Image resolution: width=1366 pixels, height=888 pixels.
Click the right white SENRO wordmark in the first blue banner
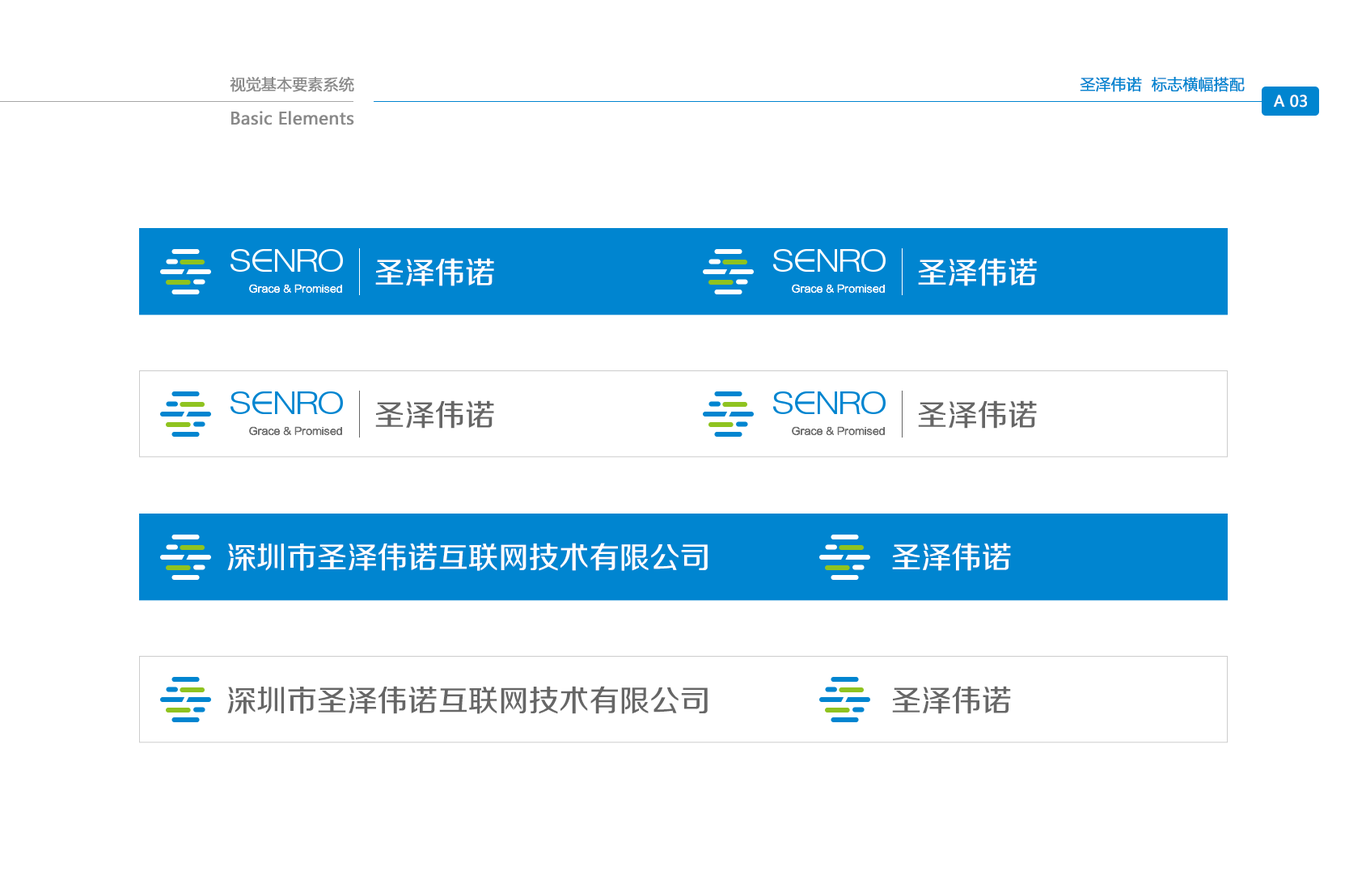pos(829,261)
